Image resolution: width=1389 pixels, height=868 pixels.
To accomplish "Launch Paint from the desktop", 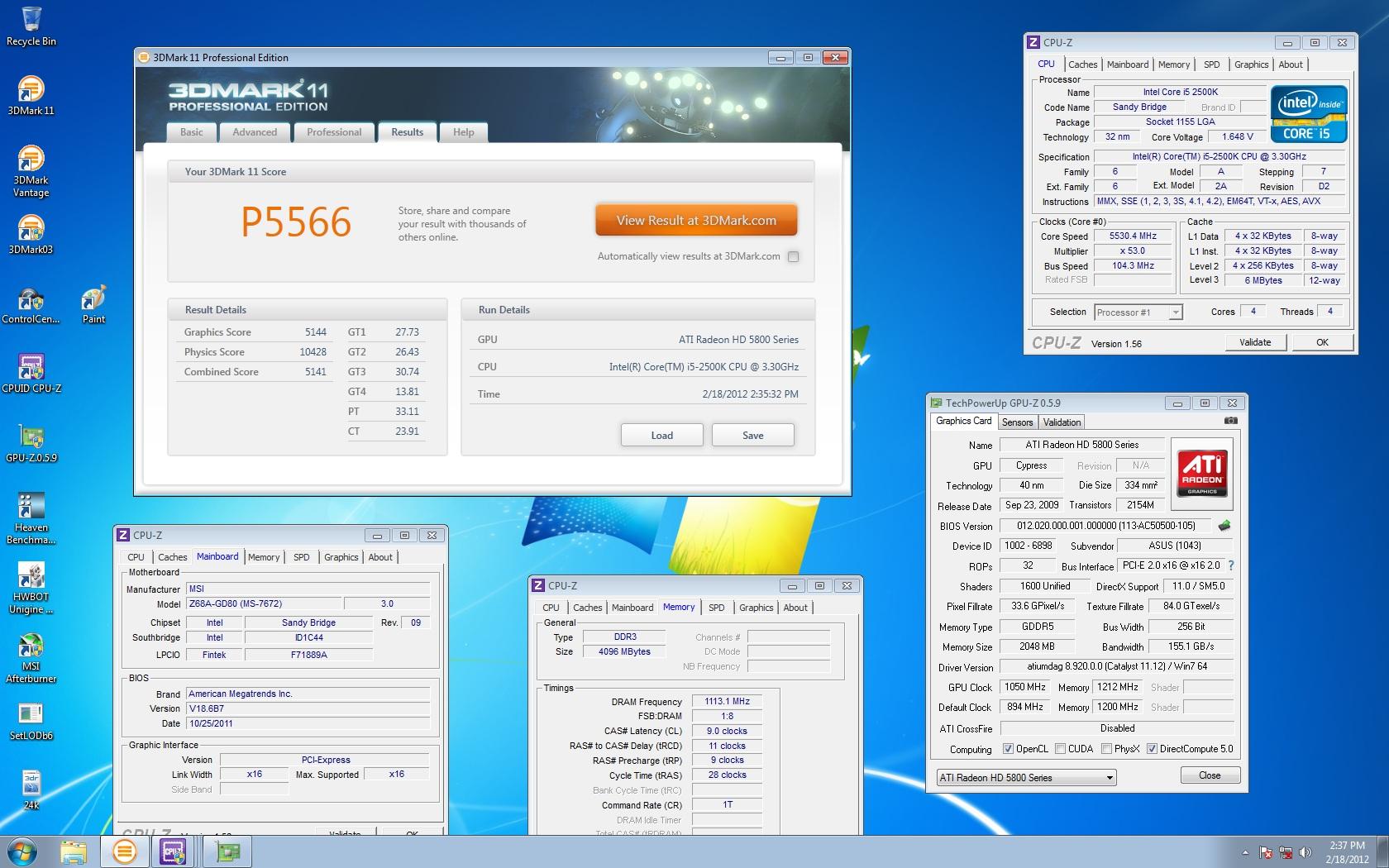I will coord(93,303).
